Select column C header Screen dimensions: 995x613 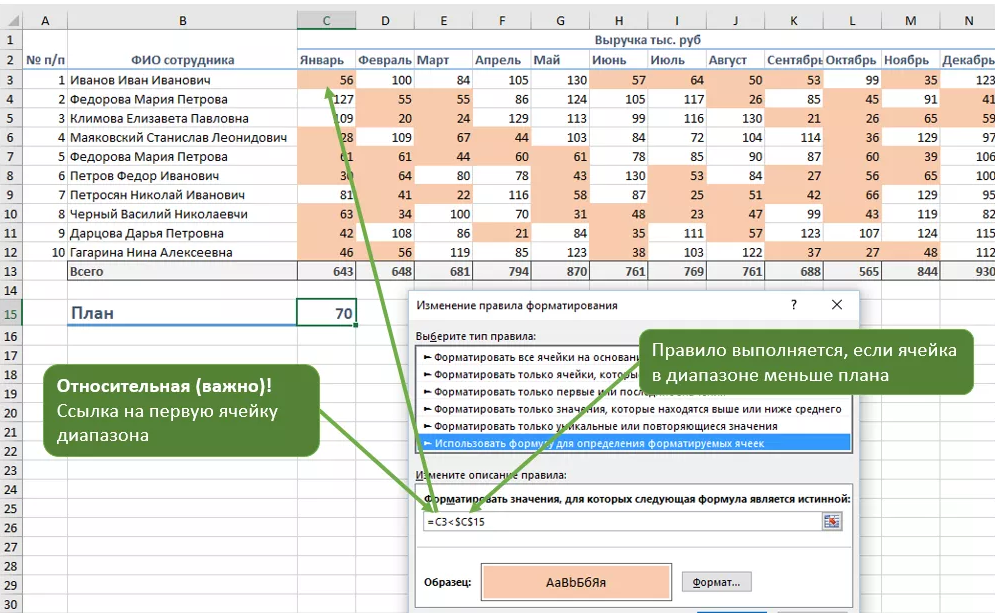tap(326, 20)
